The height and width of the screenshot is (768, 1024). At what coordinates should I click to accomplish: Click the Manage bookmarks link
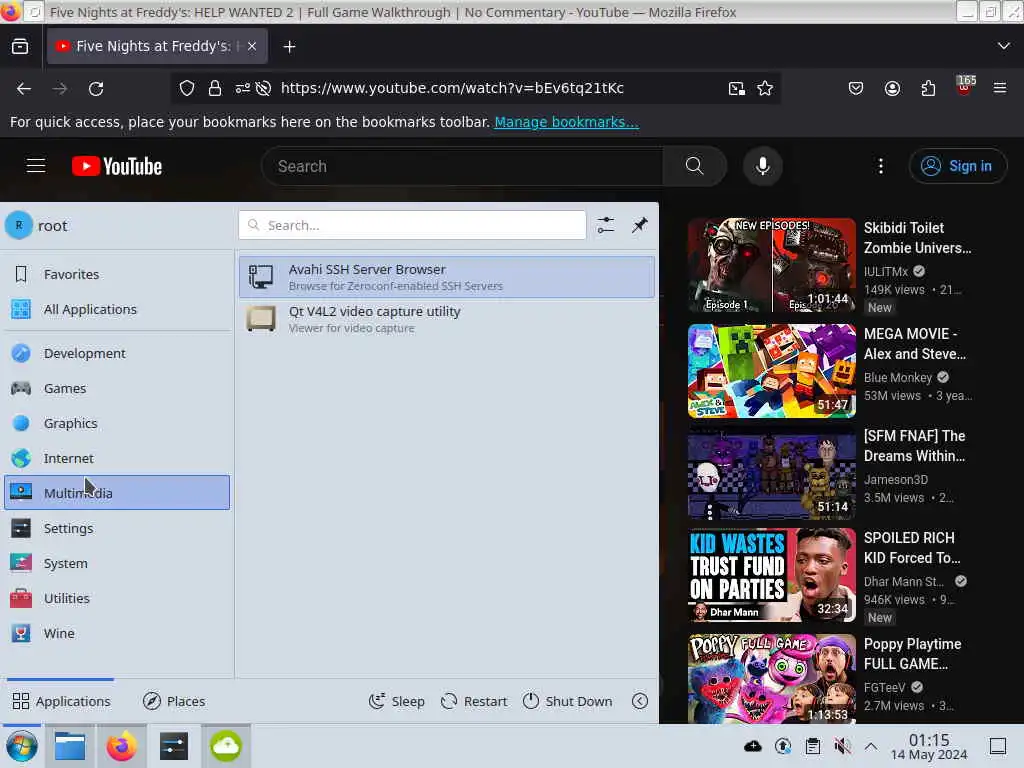tap(566, 122)
